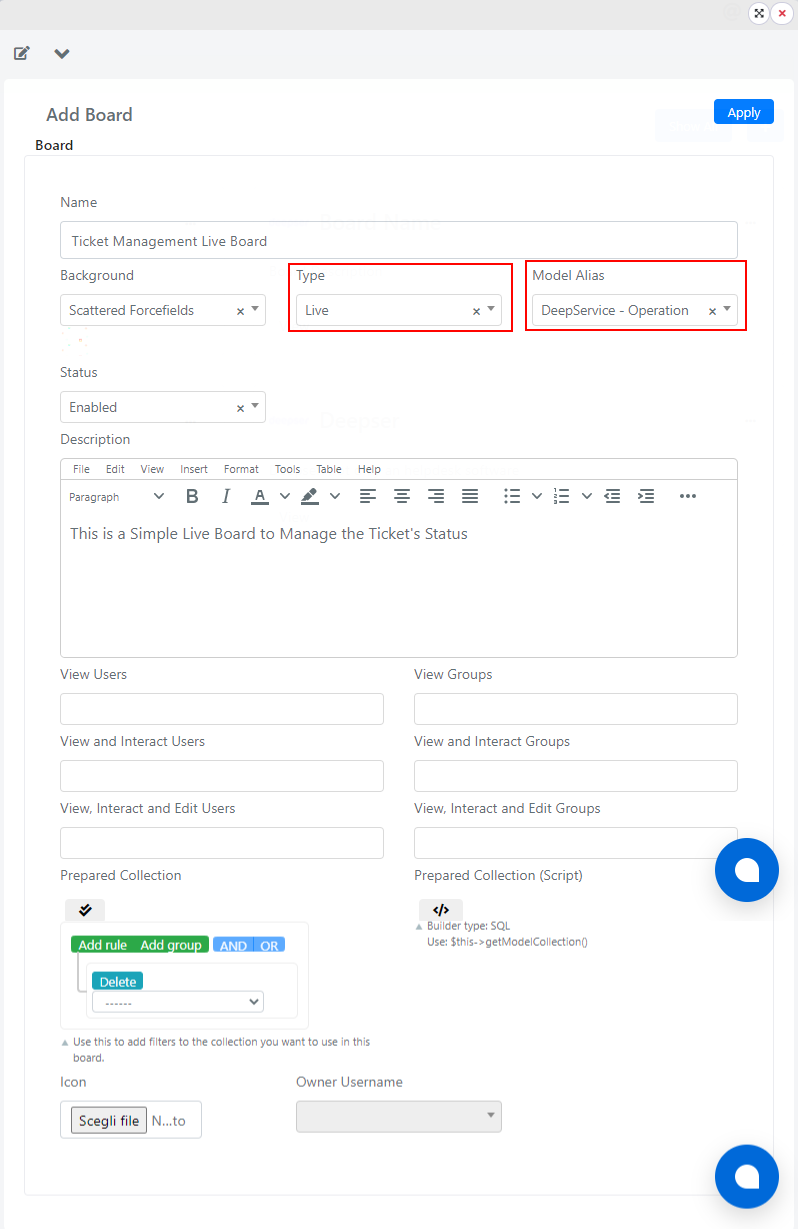
Task: Open the Owner Username dropdown
Action: pyautogui.click(x=399, y=1117)
